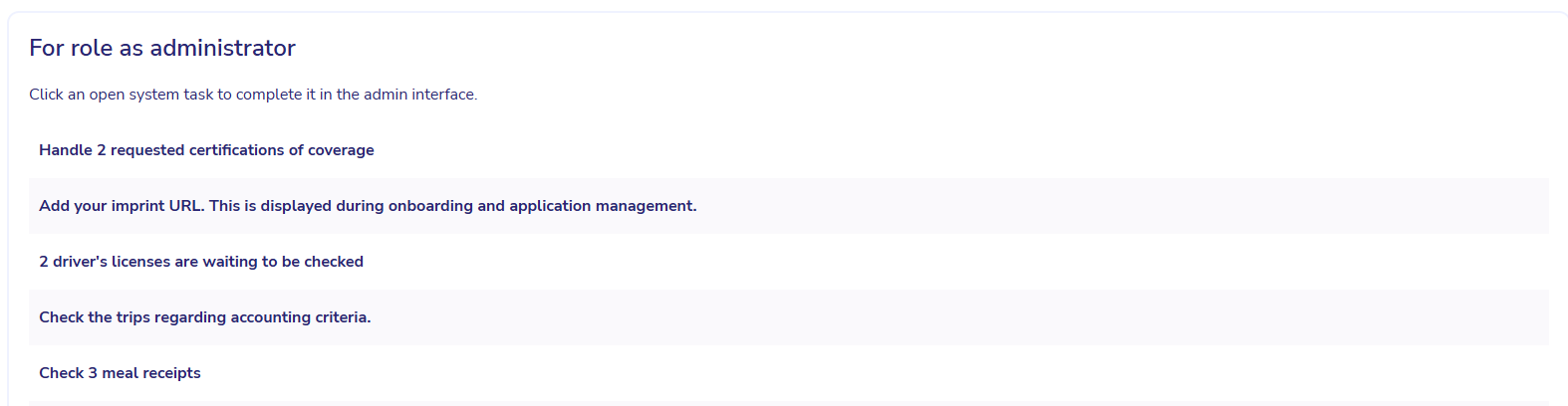Click the partially visible shaded row at bottom

pyautogui.click(x=787, y=403)
